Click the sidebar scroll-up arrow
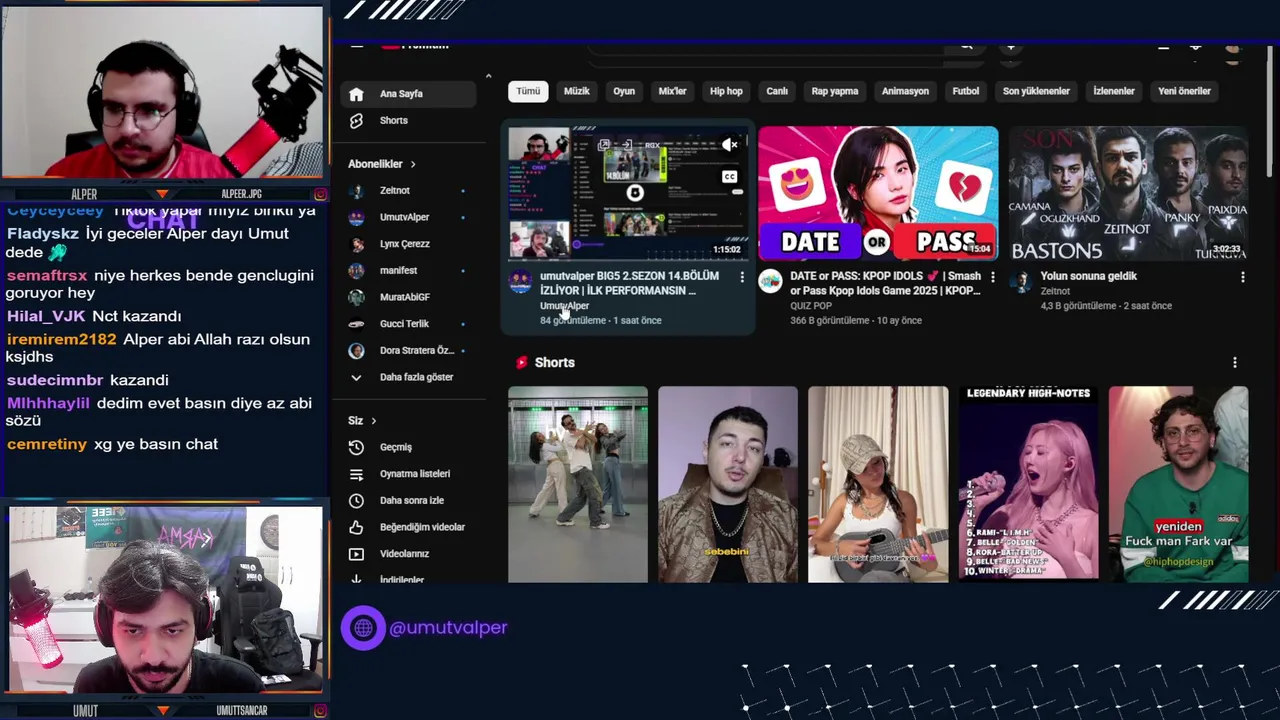 pos(488,77)
